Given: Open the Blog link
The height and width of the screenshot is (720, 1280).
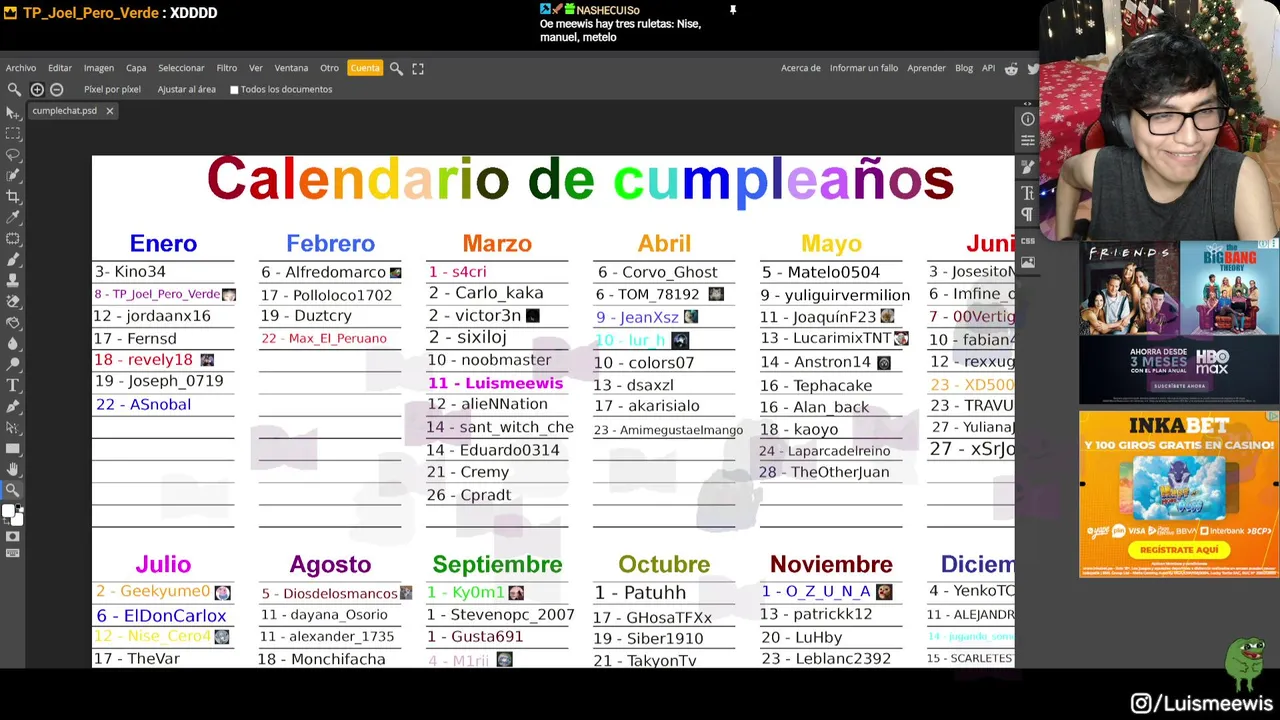Looking at the screenshot, I should coord(964,68).
